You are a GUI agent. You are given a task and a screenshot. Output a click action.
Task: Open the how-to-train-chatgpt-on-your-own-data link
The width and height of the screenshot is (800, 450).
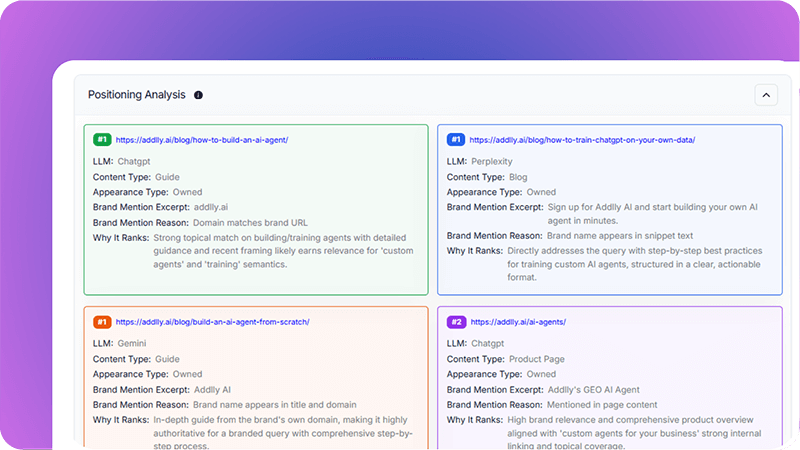click(582, 140)
